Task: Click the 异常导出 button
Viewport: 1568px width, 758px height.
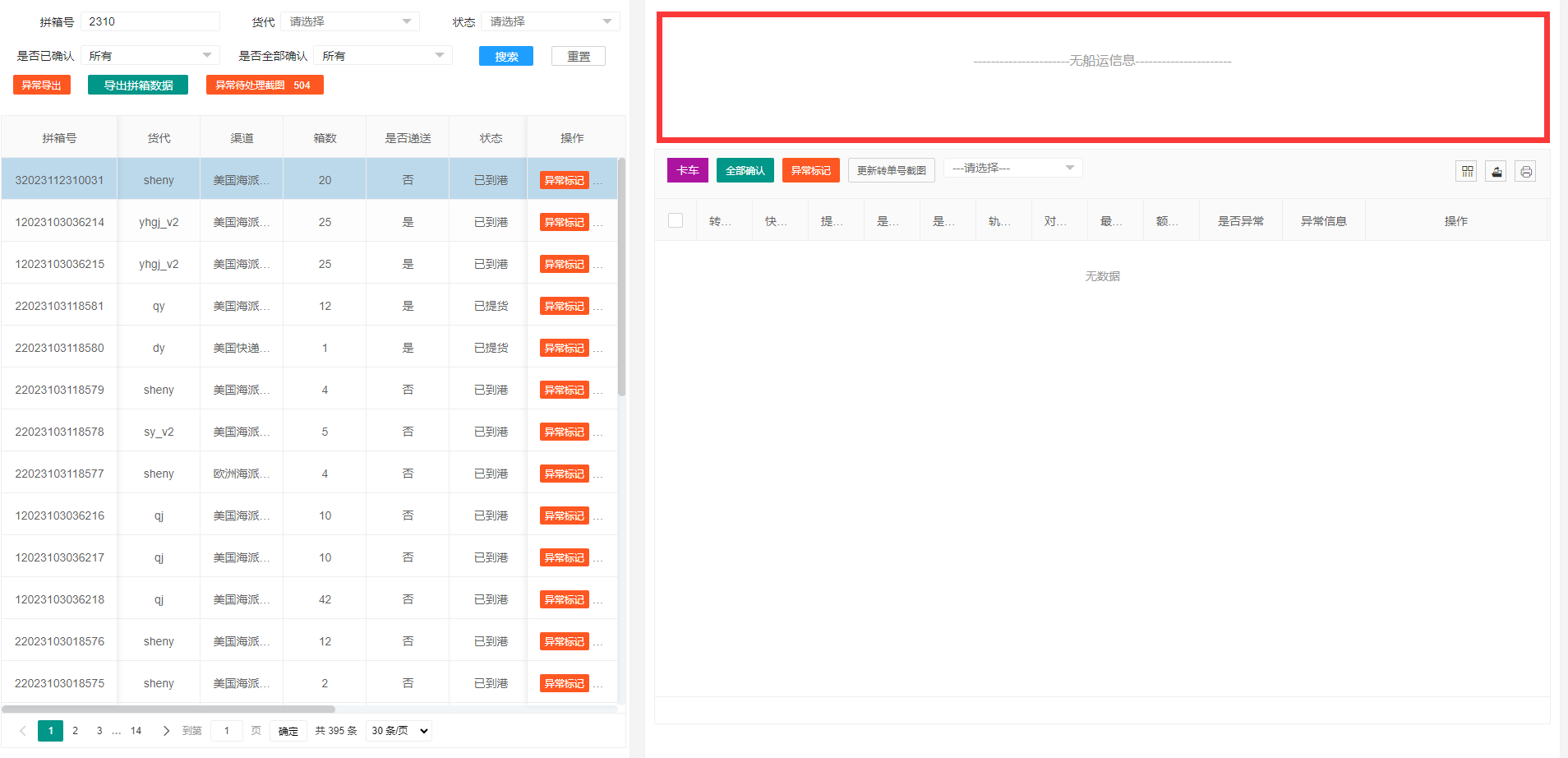Action: pyautogui.click(x=42, y=85)
